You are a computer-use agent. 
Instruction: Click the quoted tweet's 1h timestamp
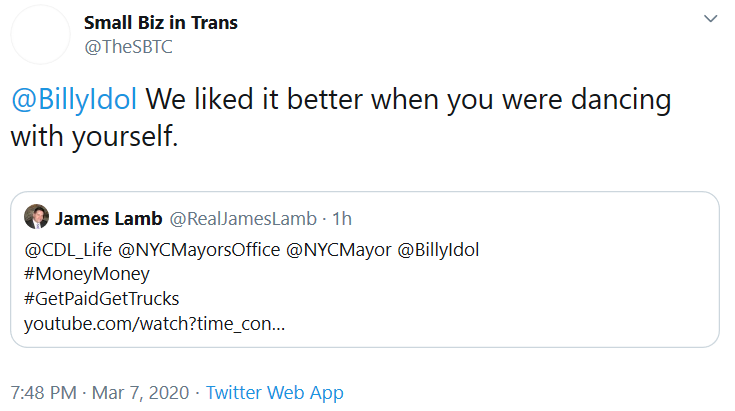[342, 218]
